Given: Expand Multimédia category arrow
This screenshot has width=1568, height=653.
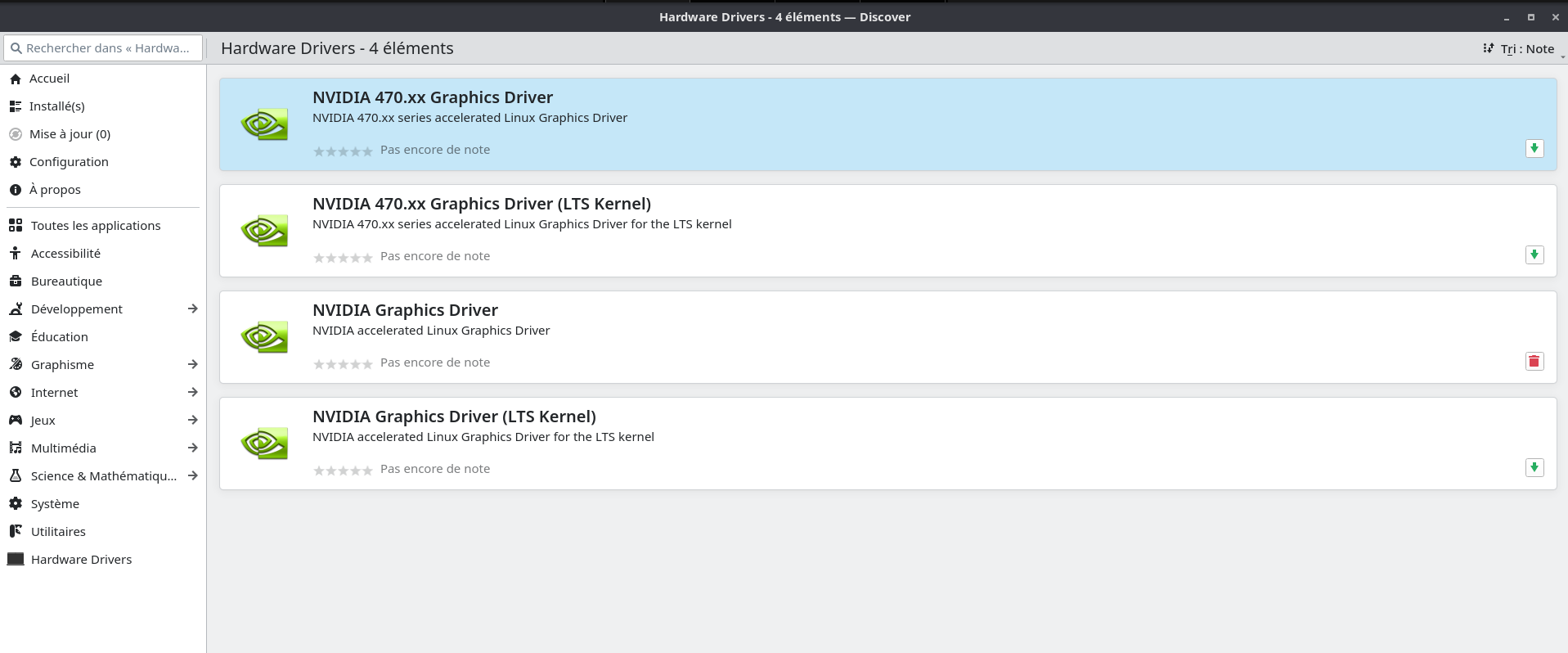Looking at the screenshot, I should click(193, 448).
